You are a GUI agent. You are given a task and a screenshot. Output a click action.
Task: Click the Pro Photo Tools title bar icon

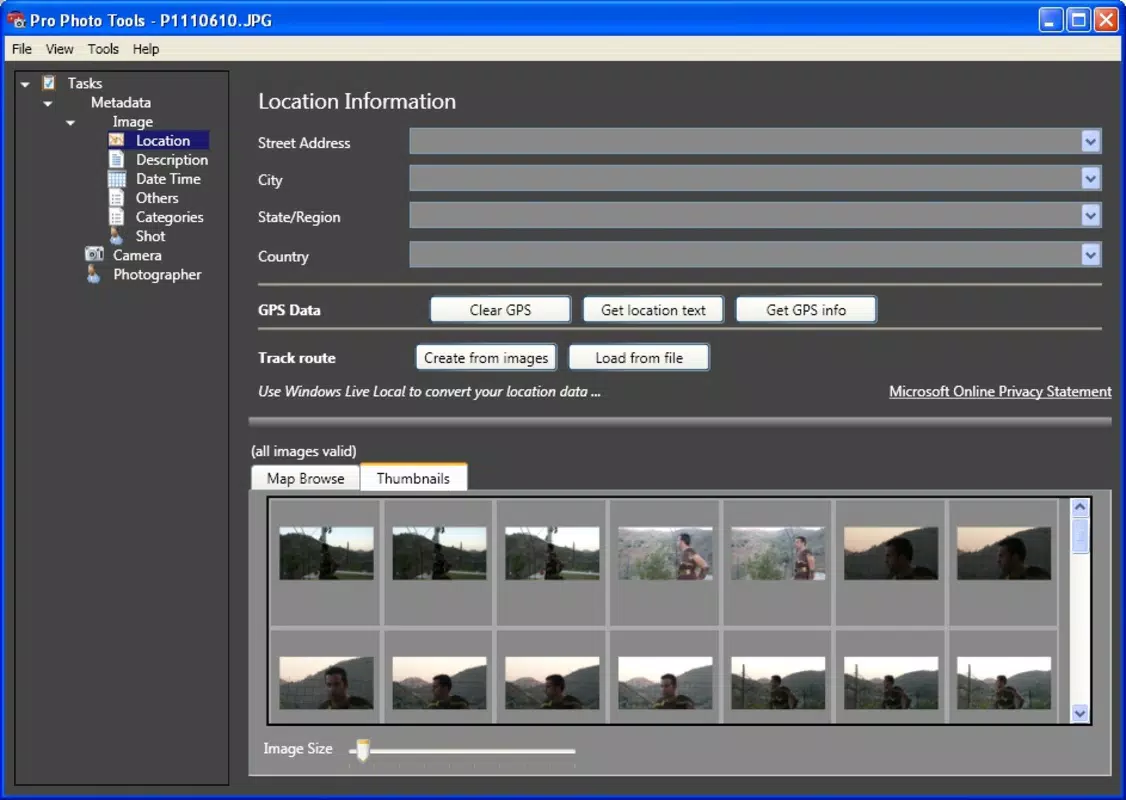[x=16, y=20]
